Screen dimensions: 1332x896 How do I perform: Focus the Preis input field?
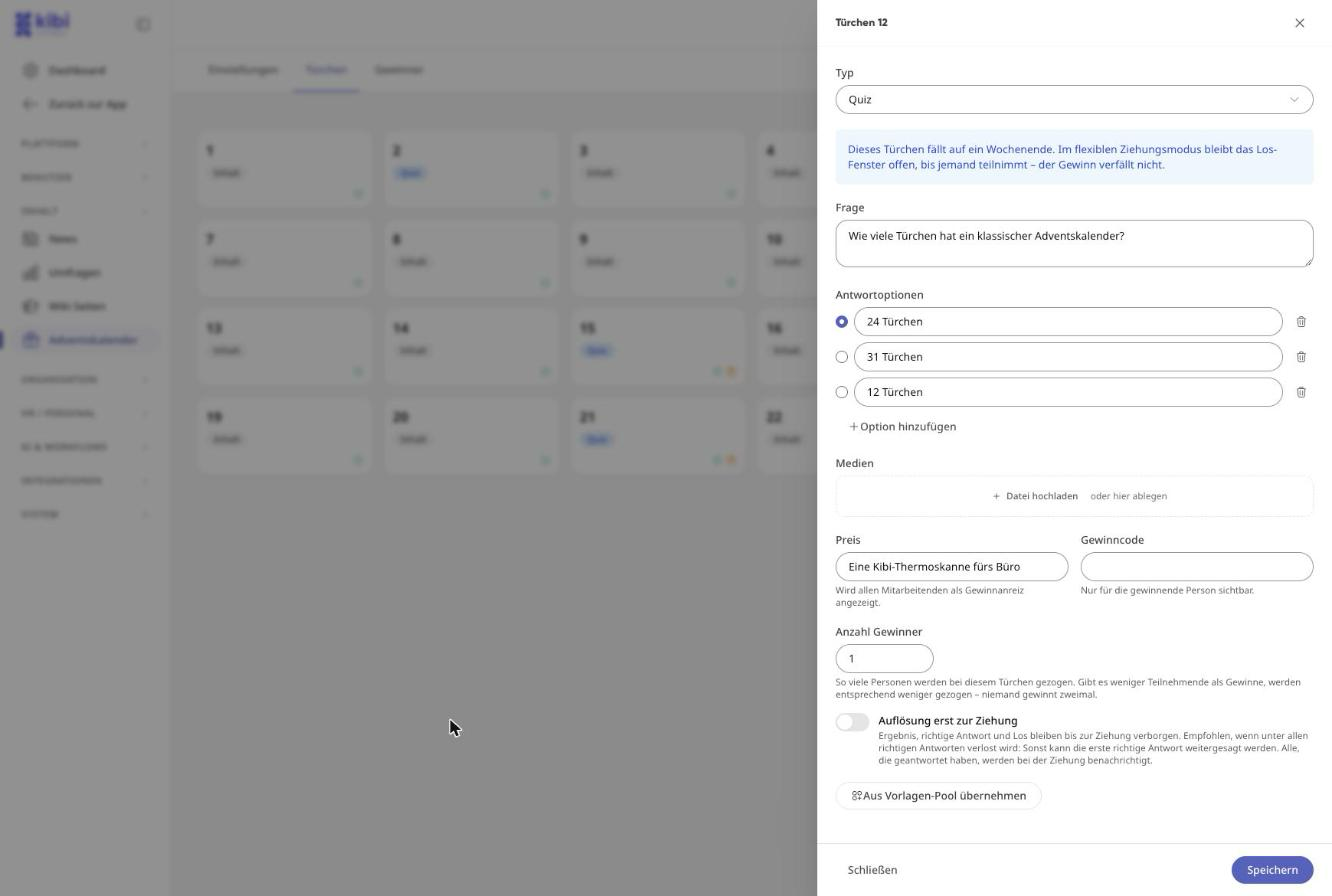click(x=951, y=567)
